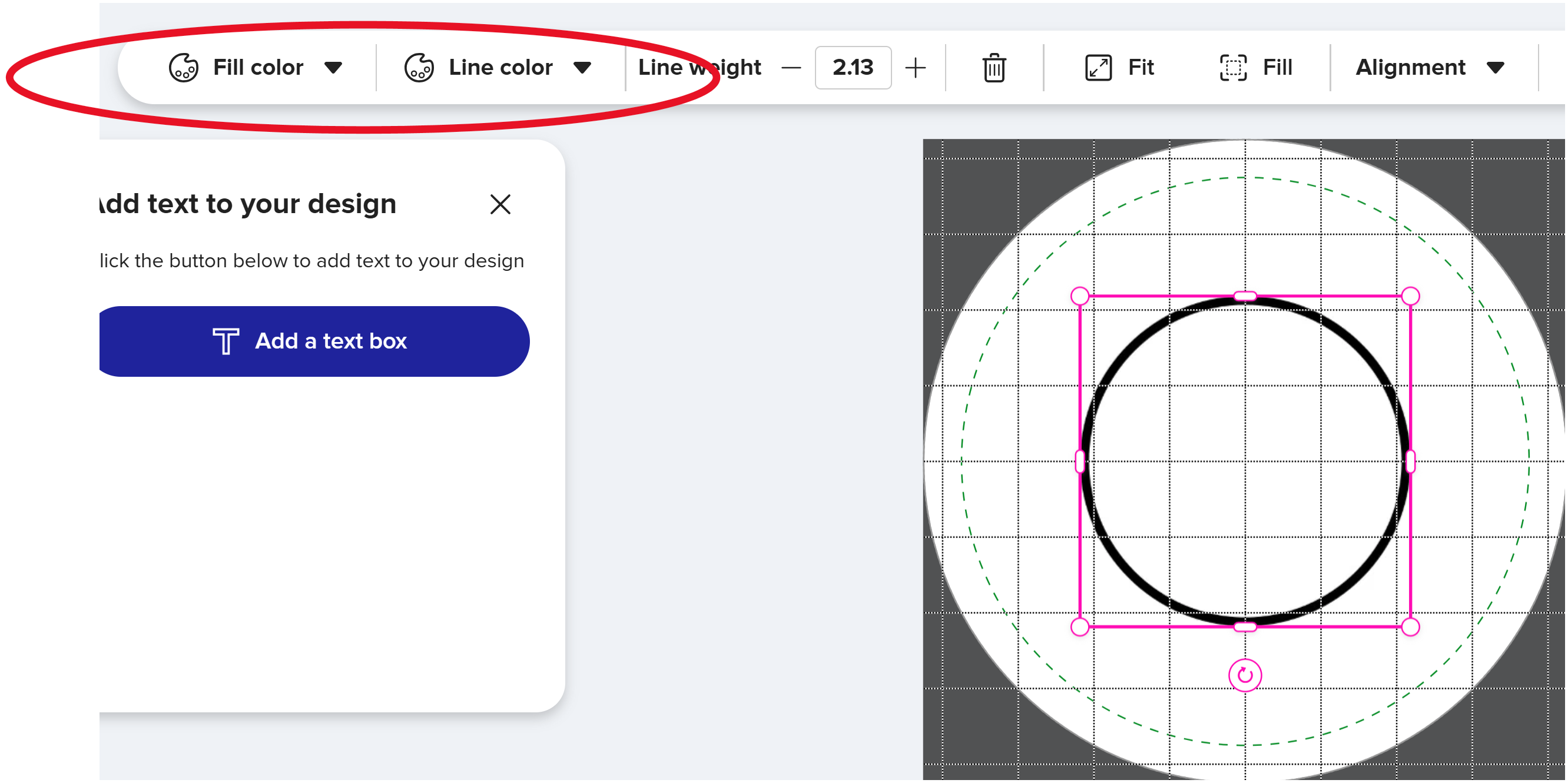Click the Line color label text
Viewport: 1568px width, 783px height.
click(x=500, y=68)
